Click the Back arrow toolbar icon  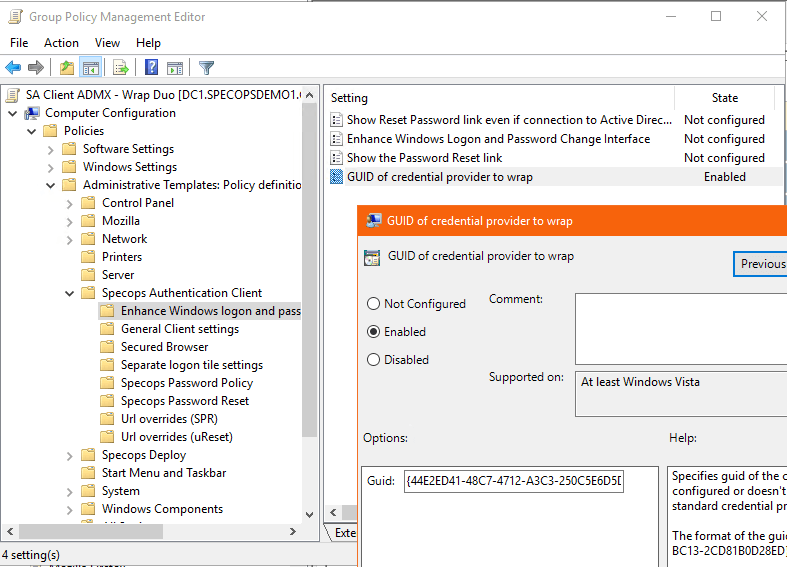pos(13,67)
